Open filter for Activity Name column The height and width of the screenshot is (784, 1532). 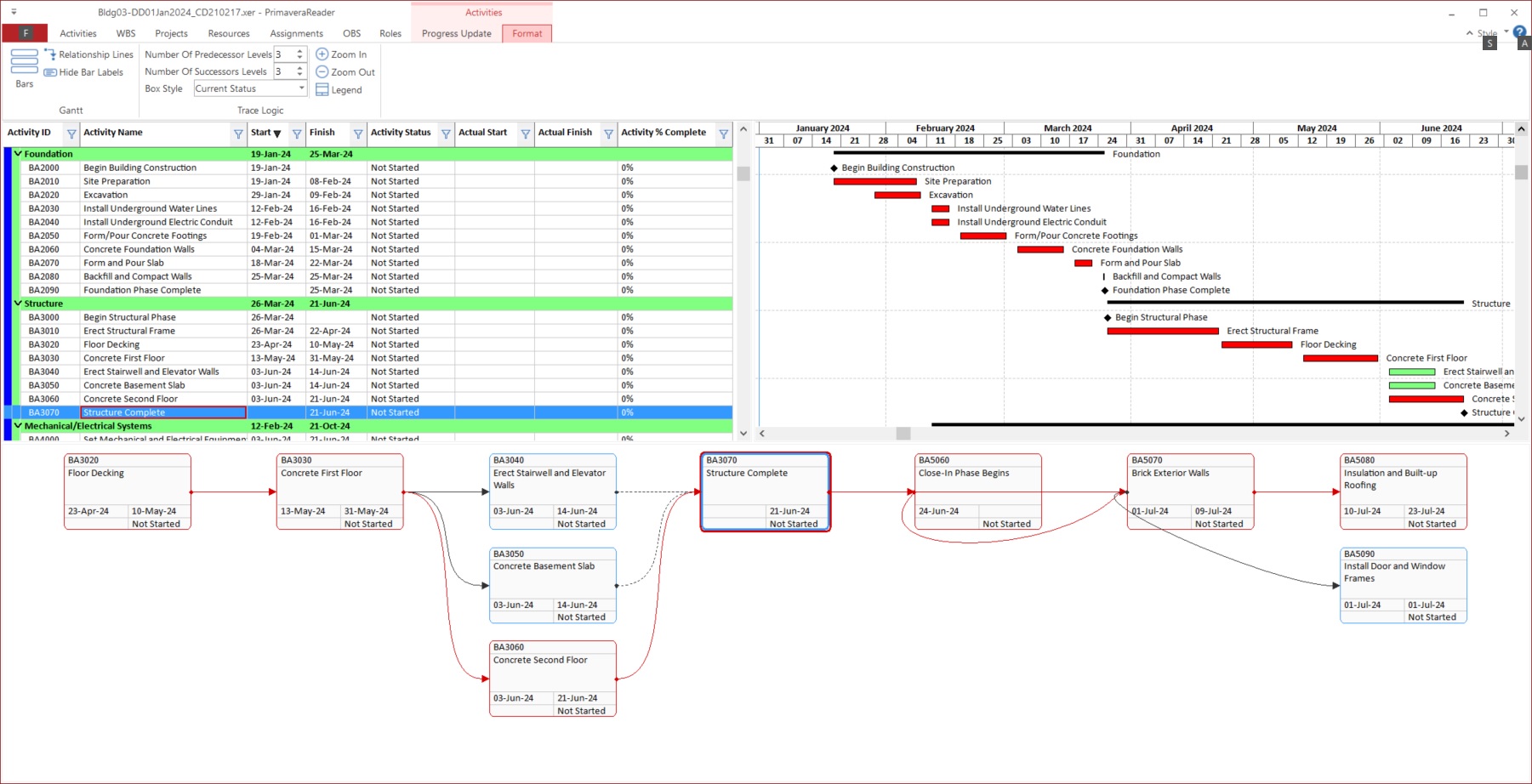point(238,134)
